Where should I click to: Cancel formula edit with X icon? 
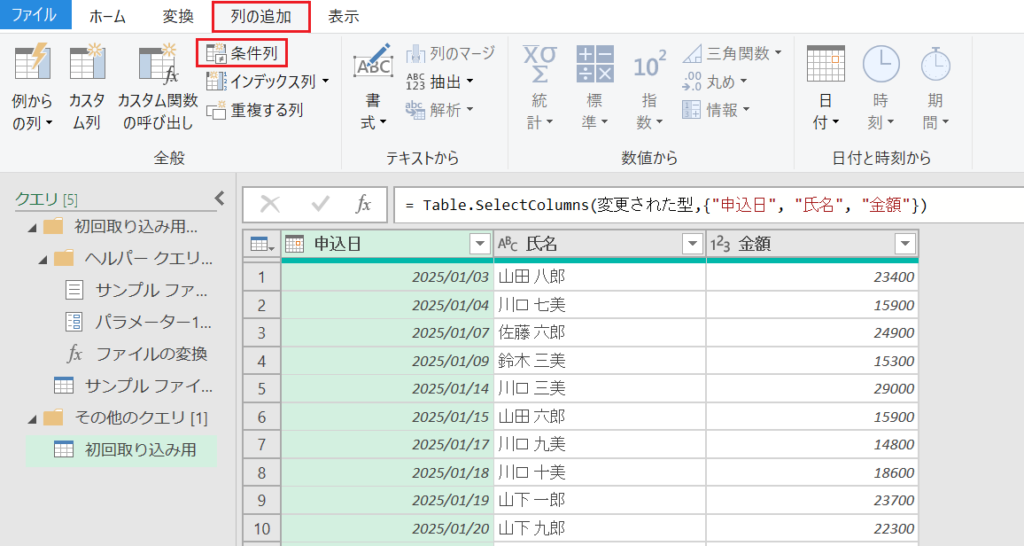pyautogui.click(x=270, y=204)
